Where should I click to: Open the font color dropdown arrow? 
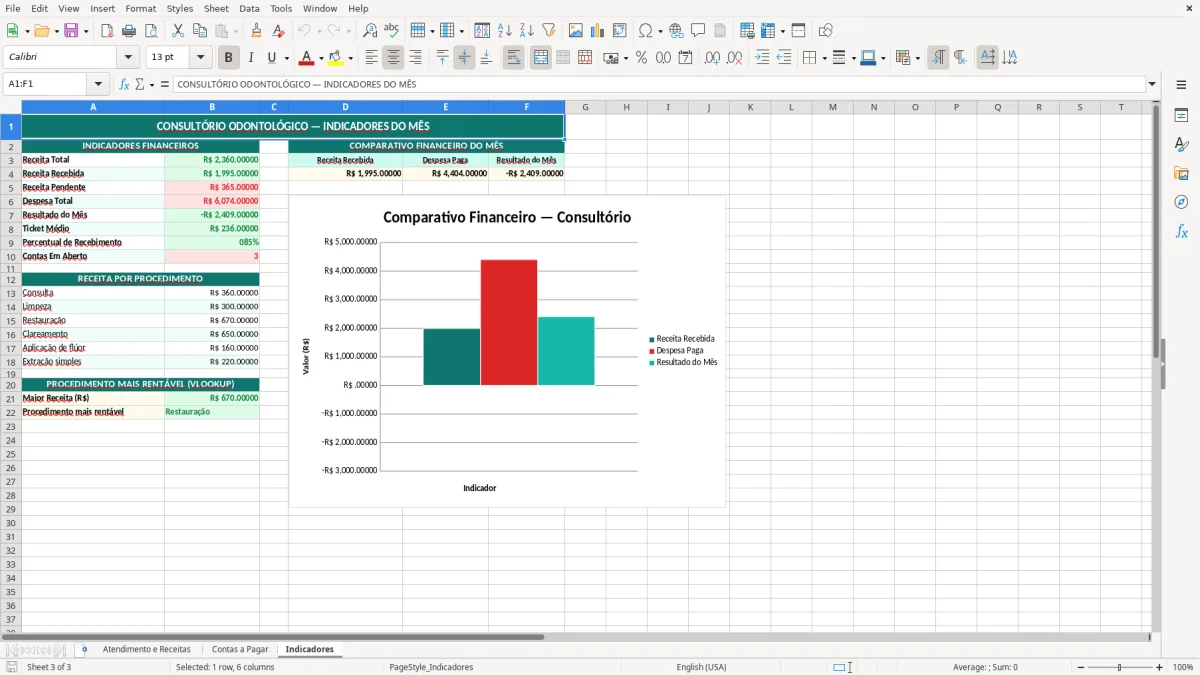(x=321, y=58)
